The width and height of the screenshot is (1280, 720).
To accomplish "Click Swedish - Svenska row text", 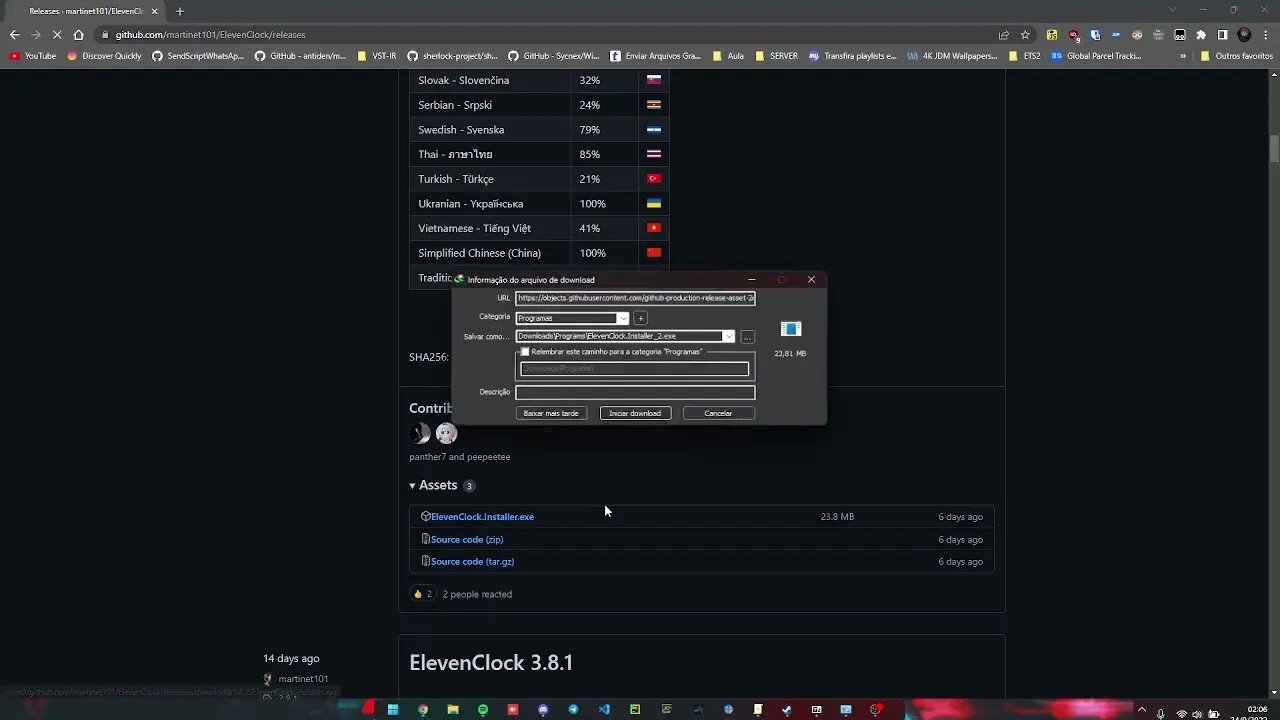I will point(461,130).
